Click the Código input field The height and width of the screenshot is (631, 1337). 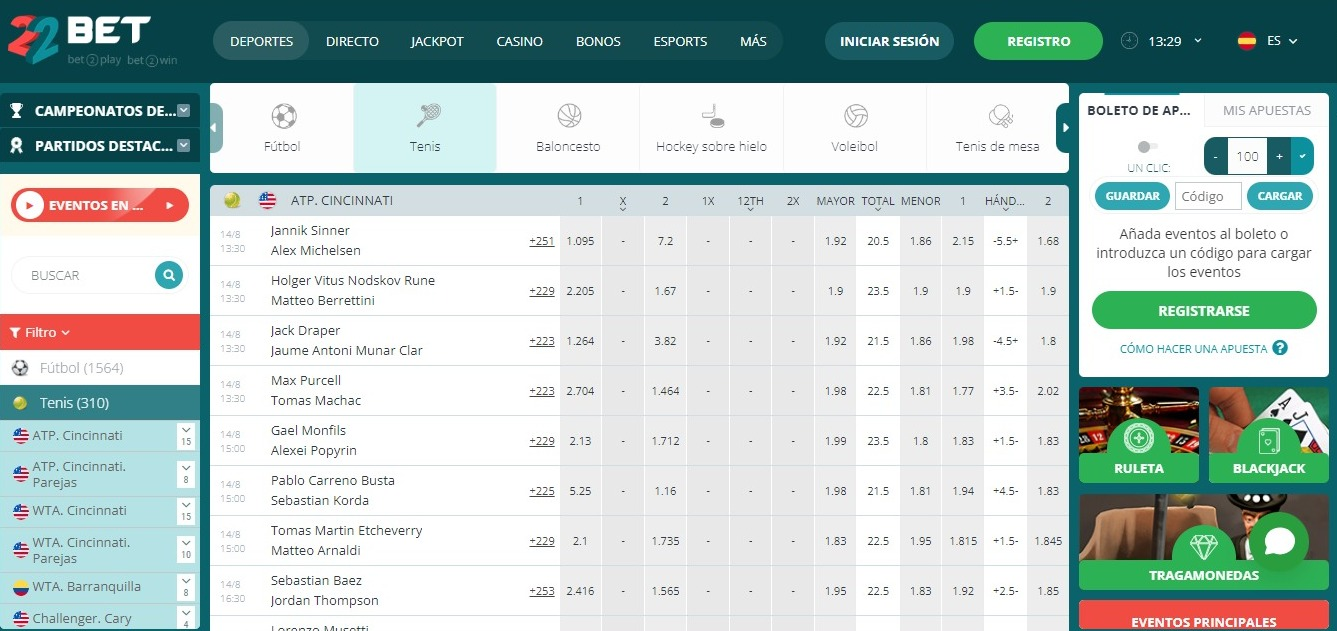coord(1208,196)
